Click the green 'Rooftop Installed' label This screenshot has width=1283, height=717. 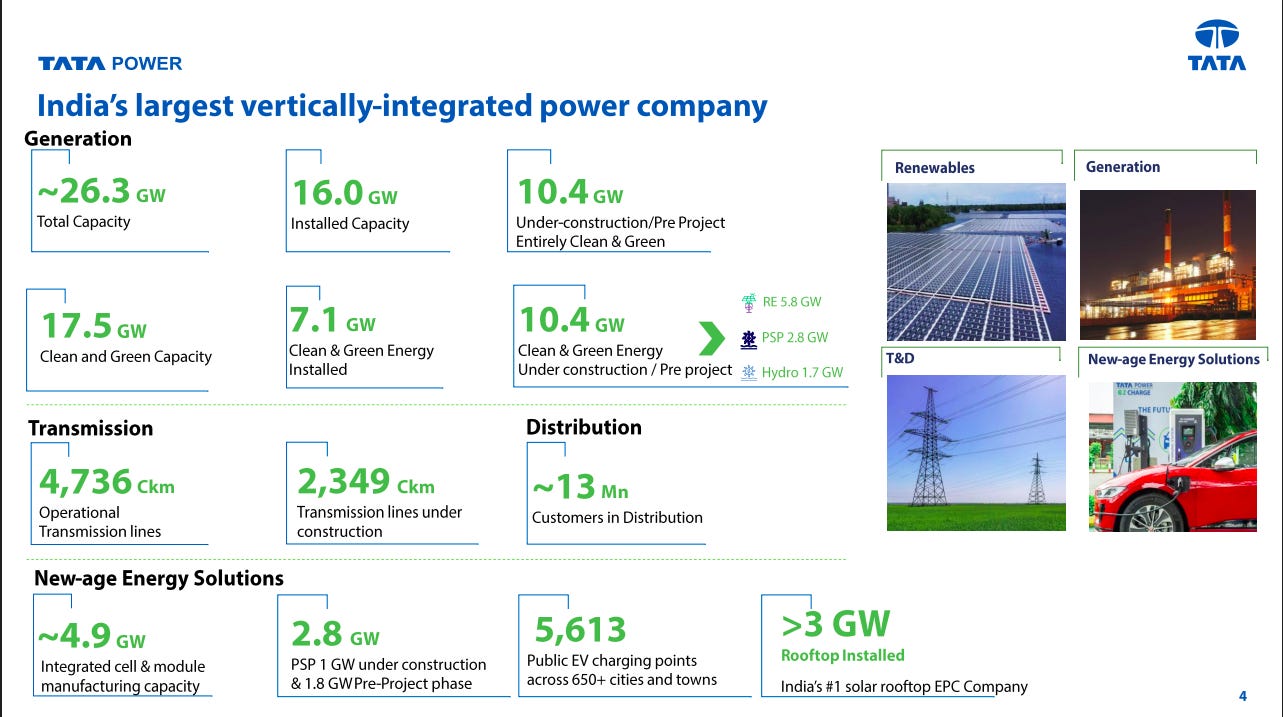pos(842,656)
